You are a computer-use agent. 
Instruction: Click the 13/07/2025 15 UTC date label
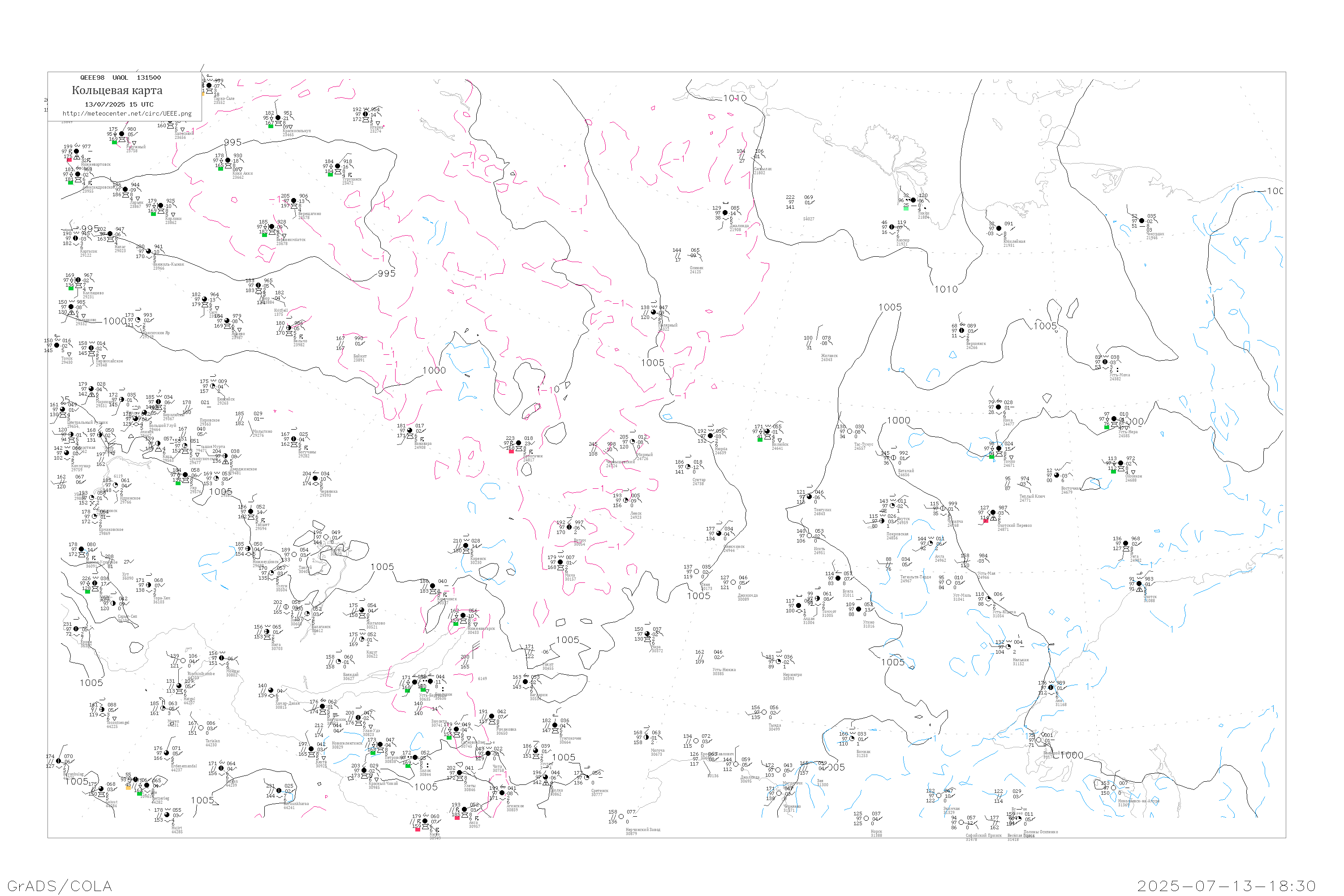tap(119, 104)
